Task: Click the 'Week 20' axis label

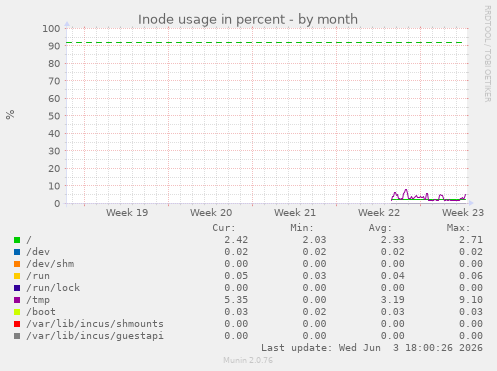Action: [211, 213]
